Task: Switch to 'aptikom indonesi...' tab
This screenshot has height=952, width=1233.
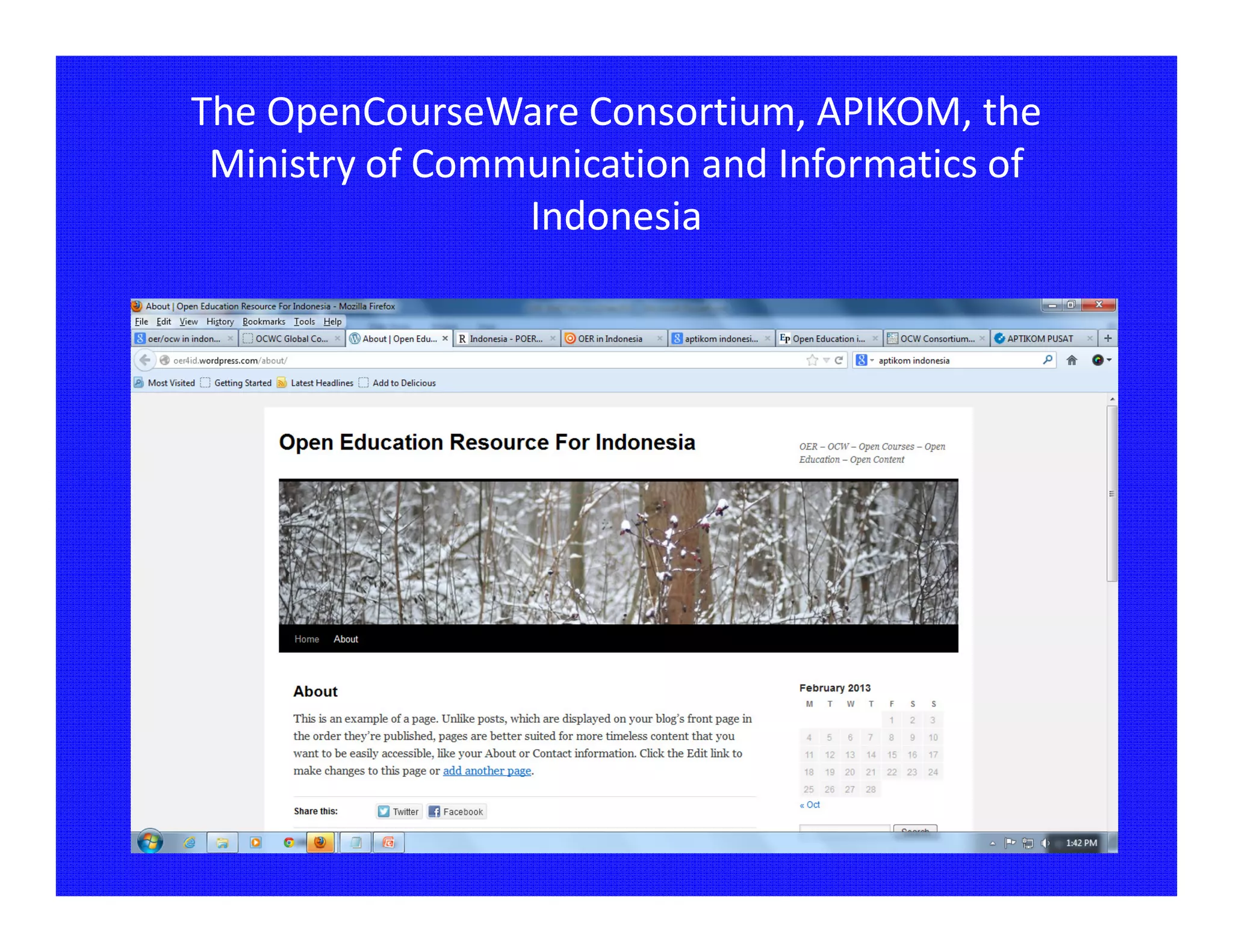Action: pyautogui.click(x=721, y=338)
